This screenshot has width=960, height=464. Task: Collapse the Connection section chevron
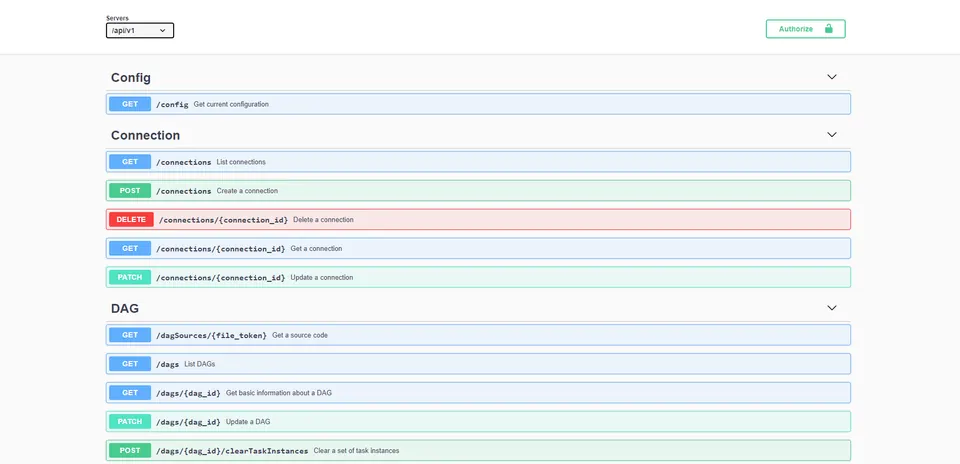click(x=831, y=135)
